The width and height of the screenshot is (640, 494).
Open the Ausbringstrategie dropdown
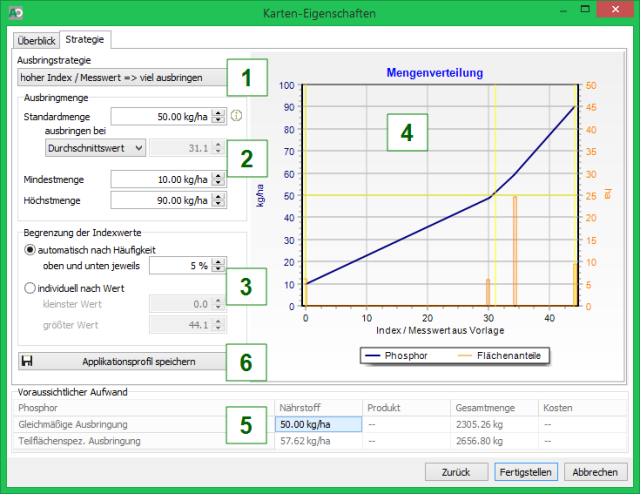click(121, 77)
